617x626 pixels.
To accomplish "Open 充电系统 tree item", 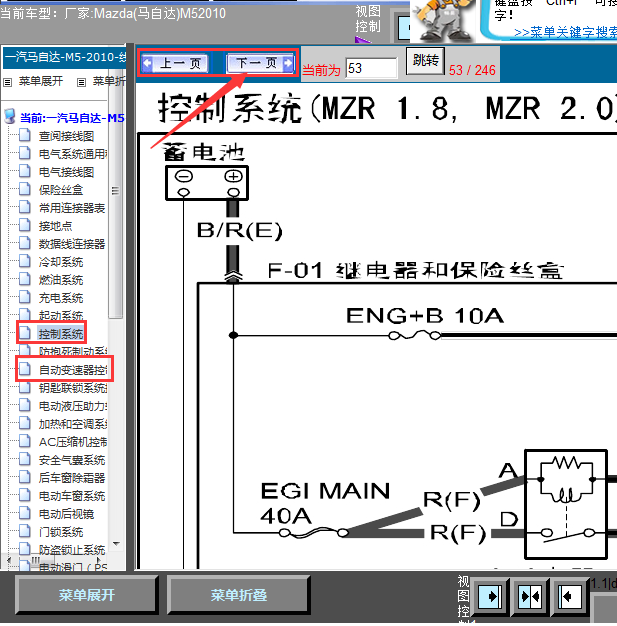I will click(x=61, y=298).
